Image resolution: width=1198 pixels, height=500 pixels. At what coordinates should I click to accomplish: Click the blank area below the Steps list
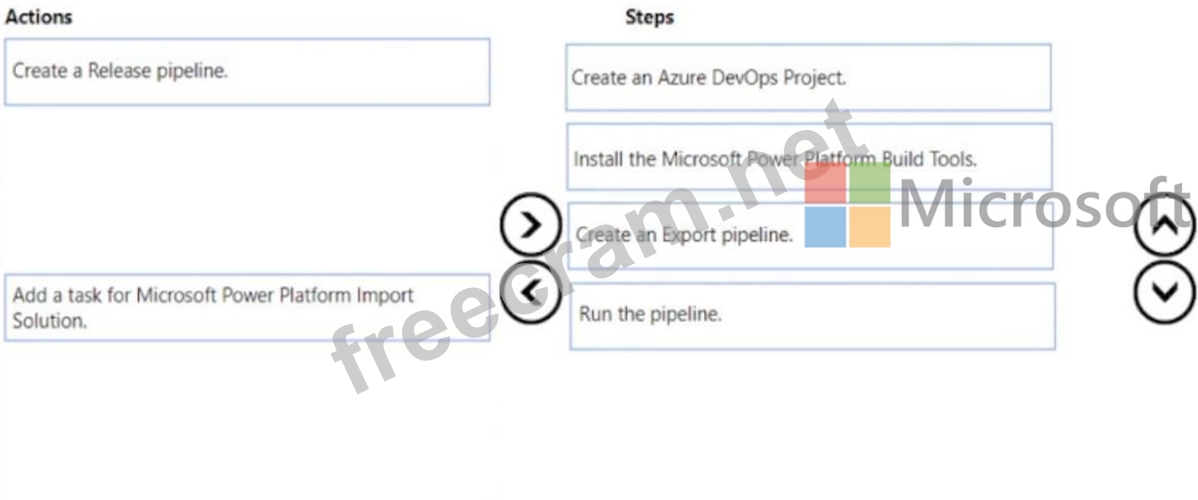click(810, 420)
